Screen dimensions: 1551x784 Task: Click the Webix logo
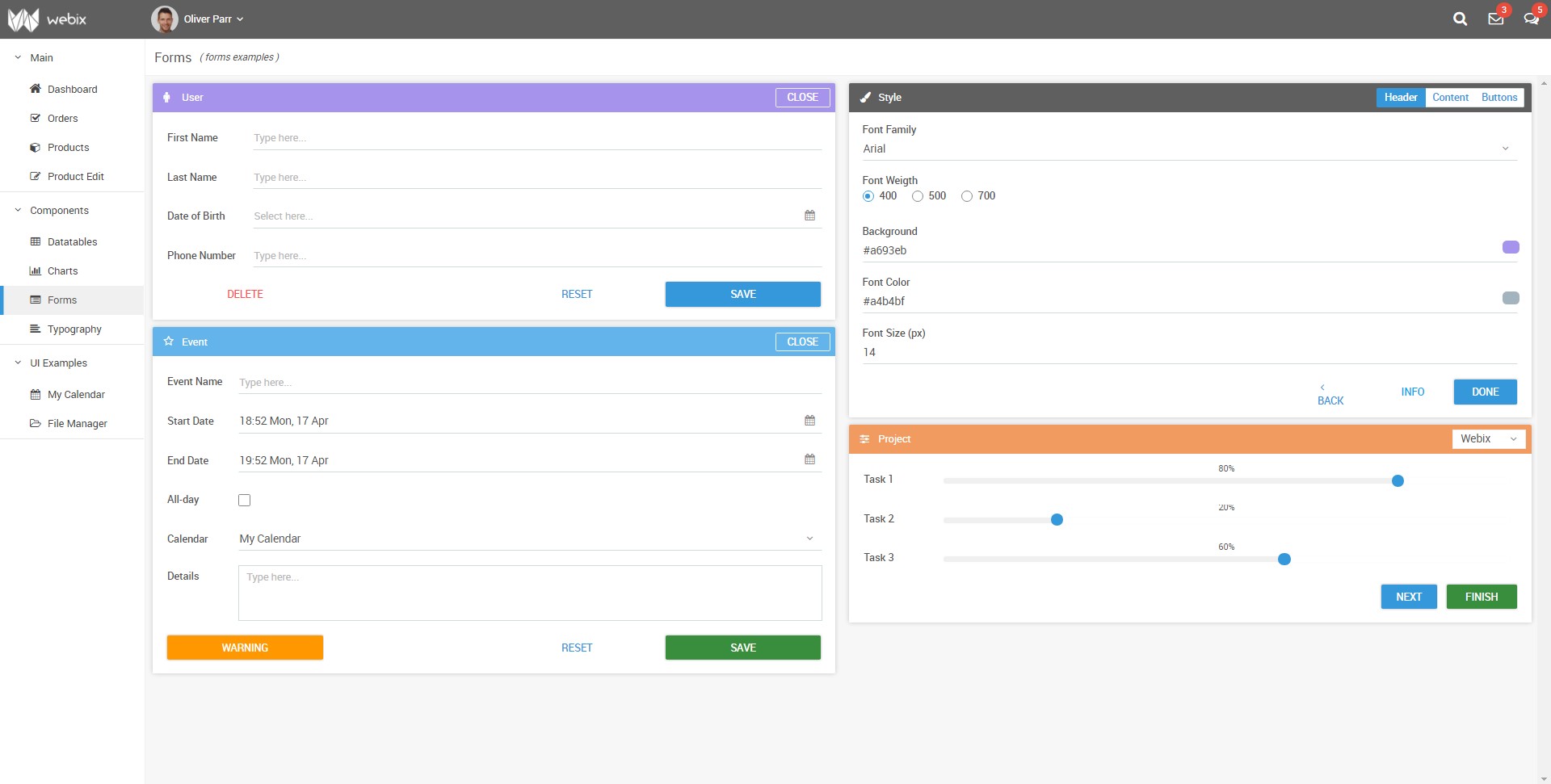click(x=47, y=19)
